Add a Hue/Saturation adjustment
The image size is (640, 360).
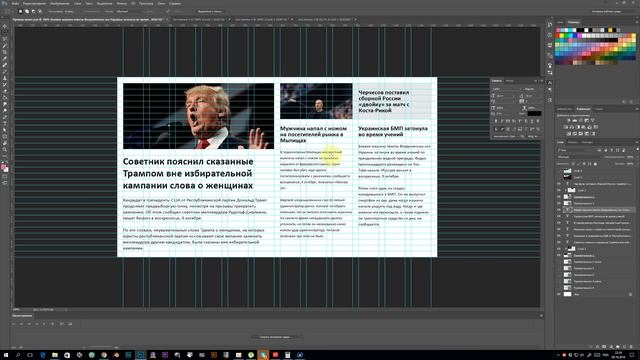click(566, 127)
